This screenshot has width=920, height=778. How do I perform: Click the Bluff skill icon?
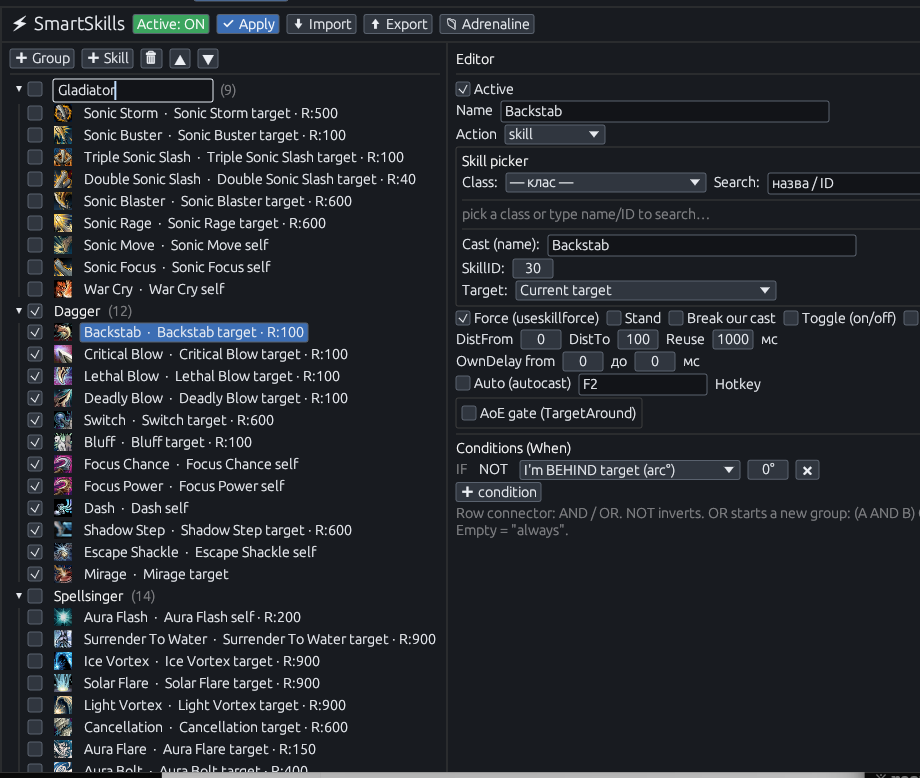pos(63,442)
